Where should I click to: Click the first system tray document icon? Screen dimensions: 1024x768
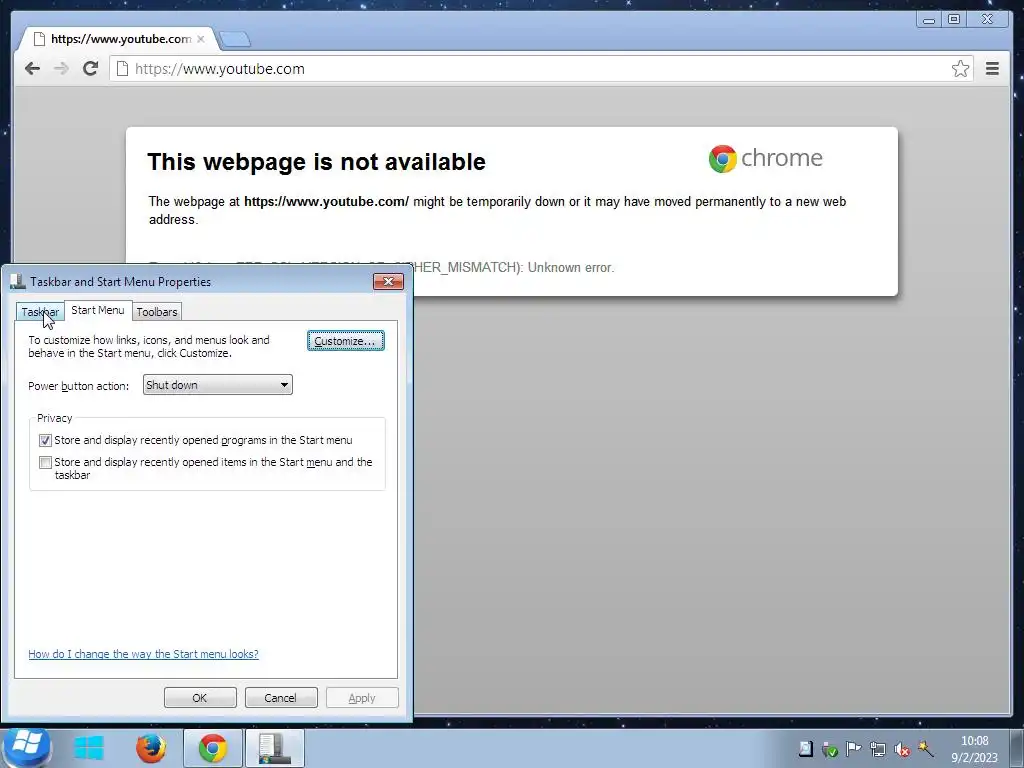click(x=806, y=749)
